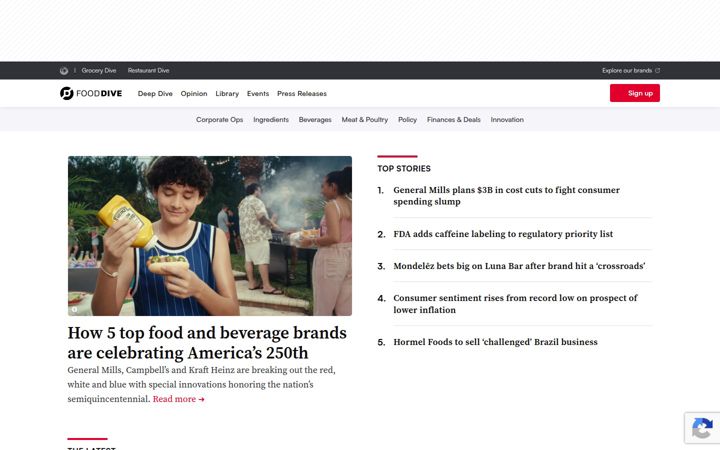
Task: Go to Opinion section
Action: click(x=194, y=94)
